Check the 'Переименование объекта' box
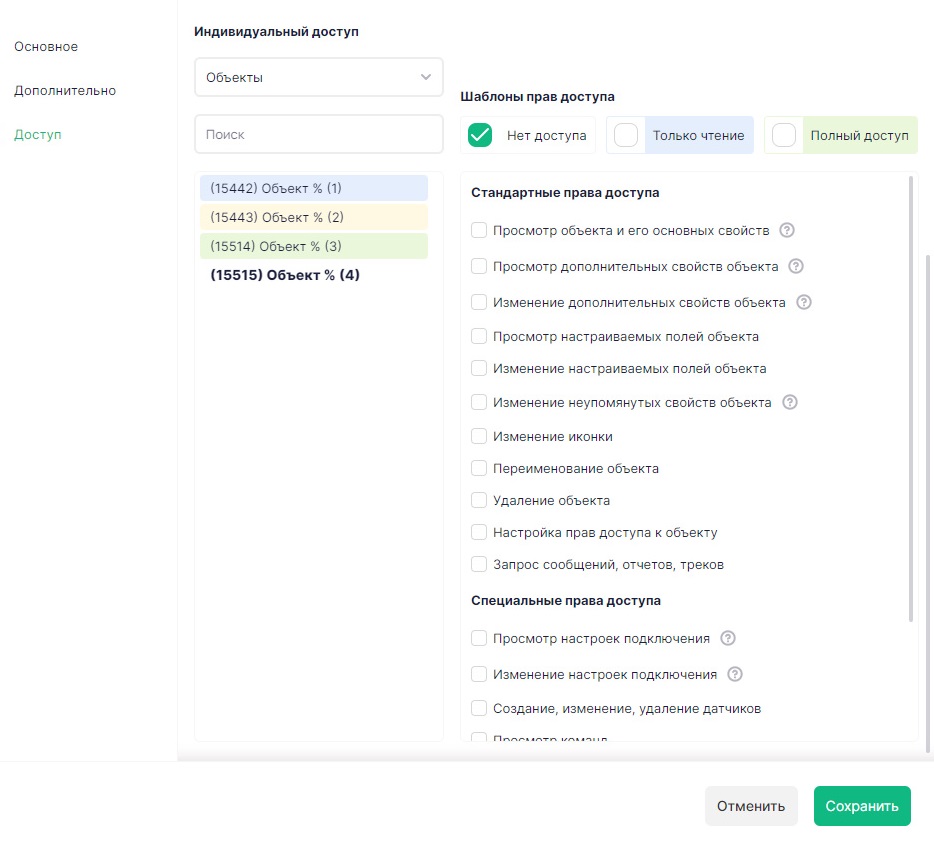The width and height of the screenshot is (934, 848). pyautogui.click(x=479, y=468)
